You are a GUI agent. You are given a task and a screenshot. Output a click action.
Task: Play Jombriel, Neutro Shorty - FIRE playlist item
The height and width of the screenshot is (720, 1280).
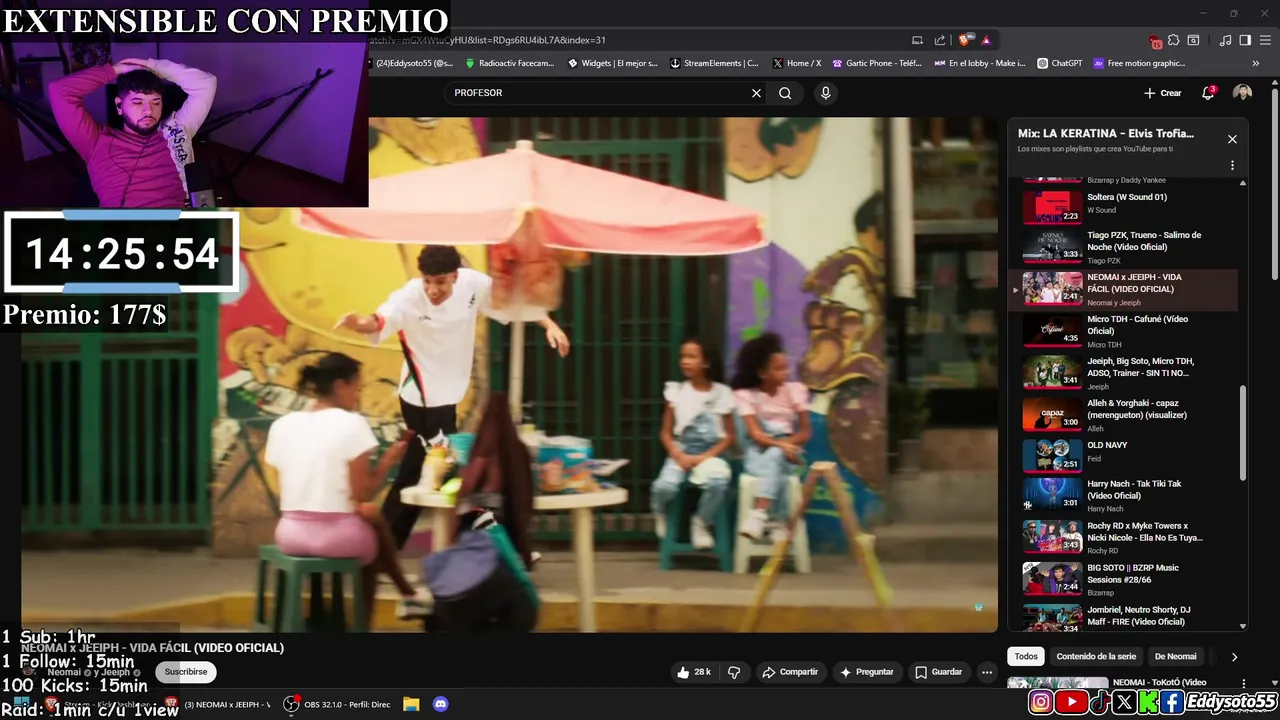pos(1124,618)
